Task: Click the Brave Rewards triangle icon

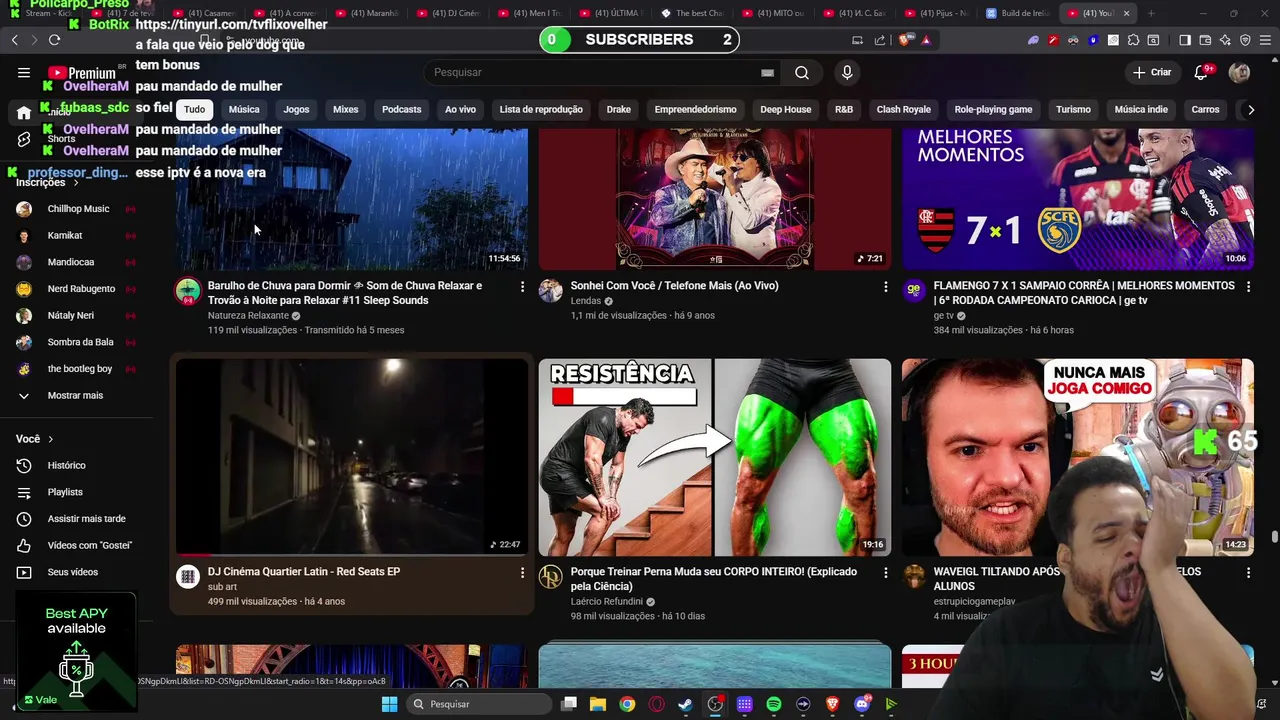Action: point(927,40)
